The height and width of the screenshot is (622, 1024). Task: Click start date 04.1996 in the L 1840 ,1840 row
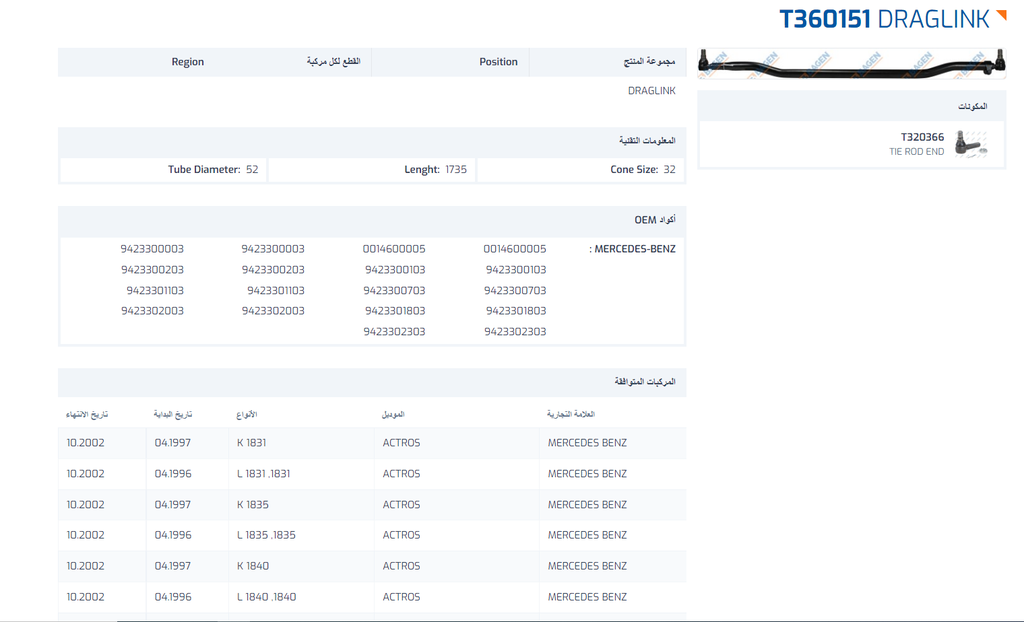click(x=173, y=597)
